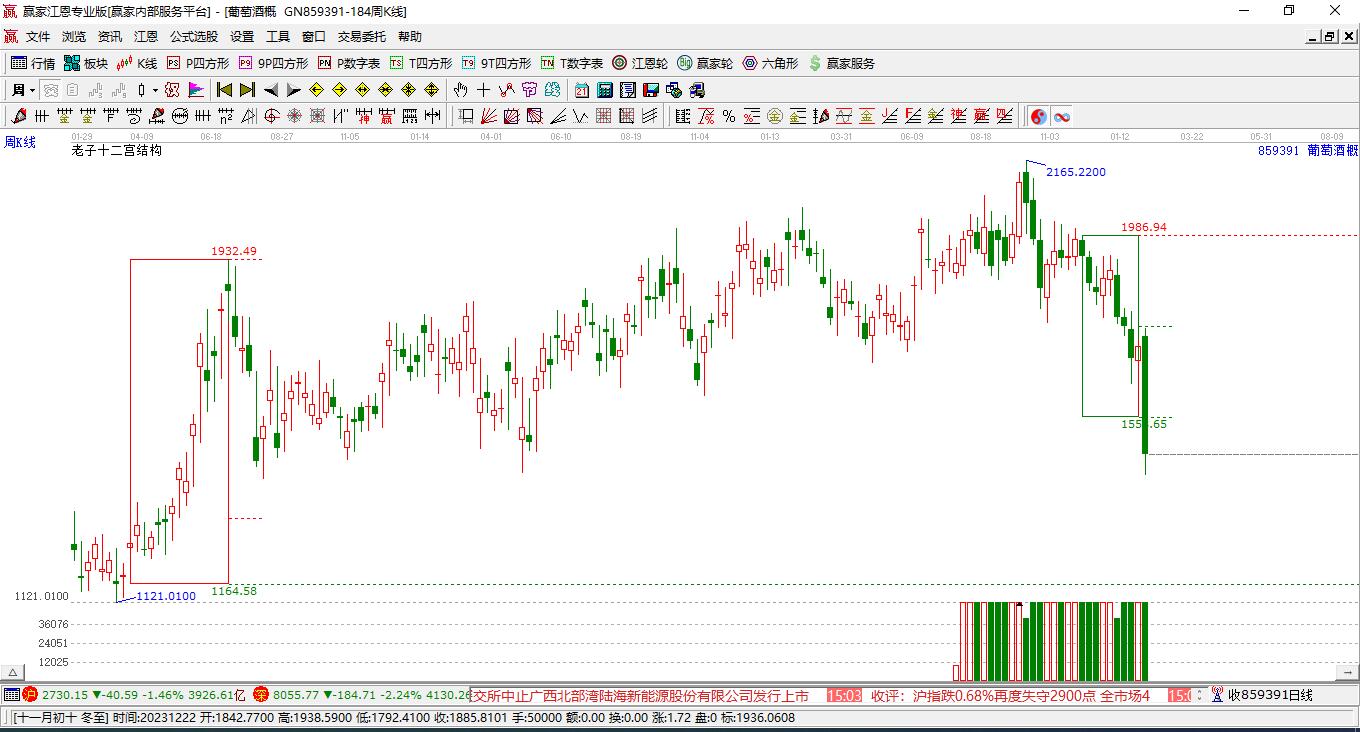Open the 窗口 menu
The height and width of the screenshot is (732, 1360).
pyautogui.click(x=314, y=37)
